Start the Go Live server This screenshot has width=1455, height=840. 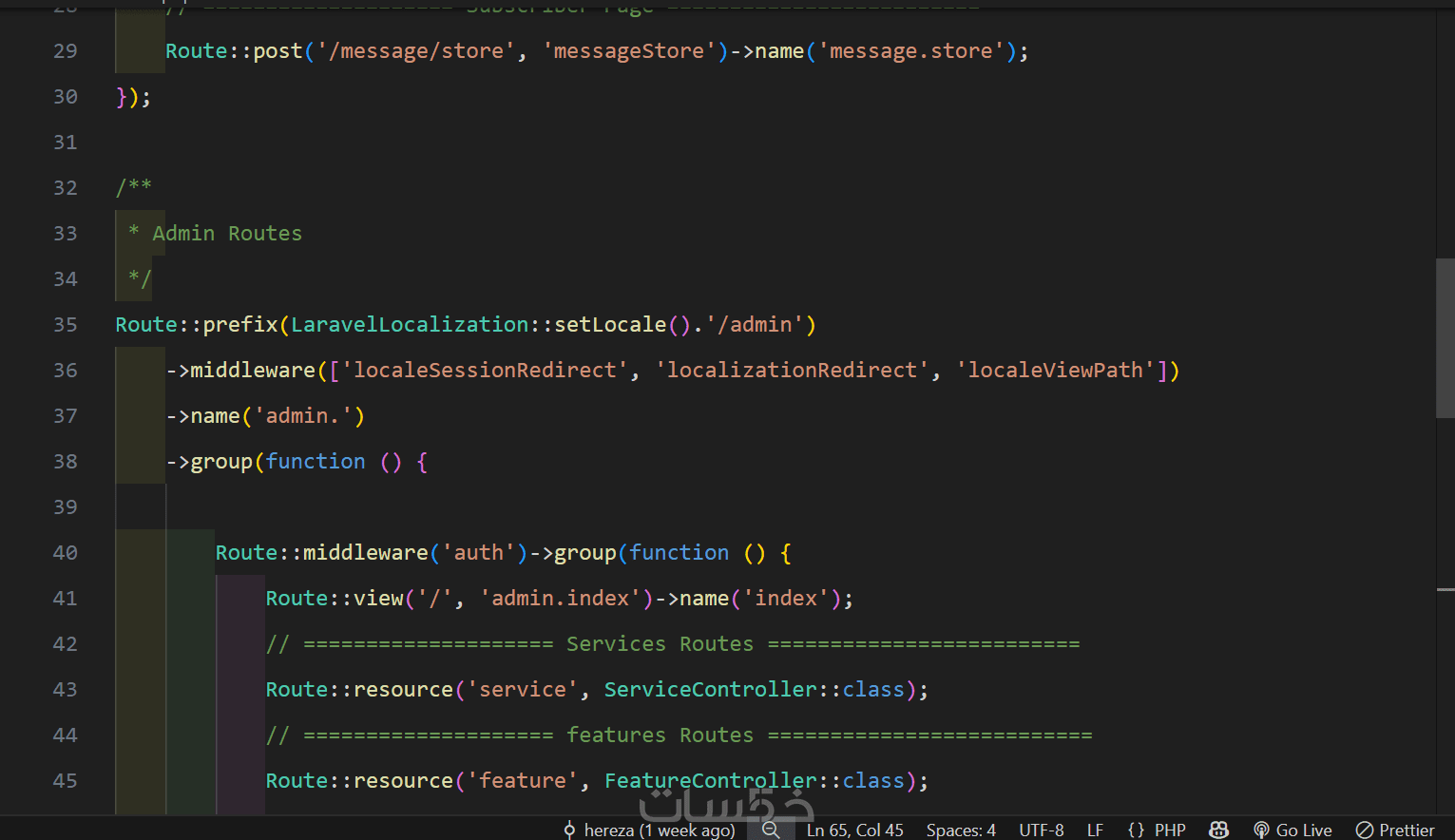[x=1292, y=830]
